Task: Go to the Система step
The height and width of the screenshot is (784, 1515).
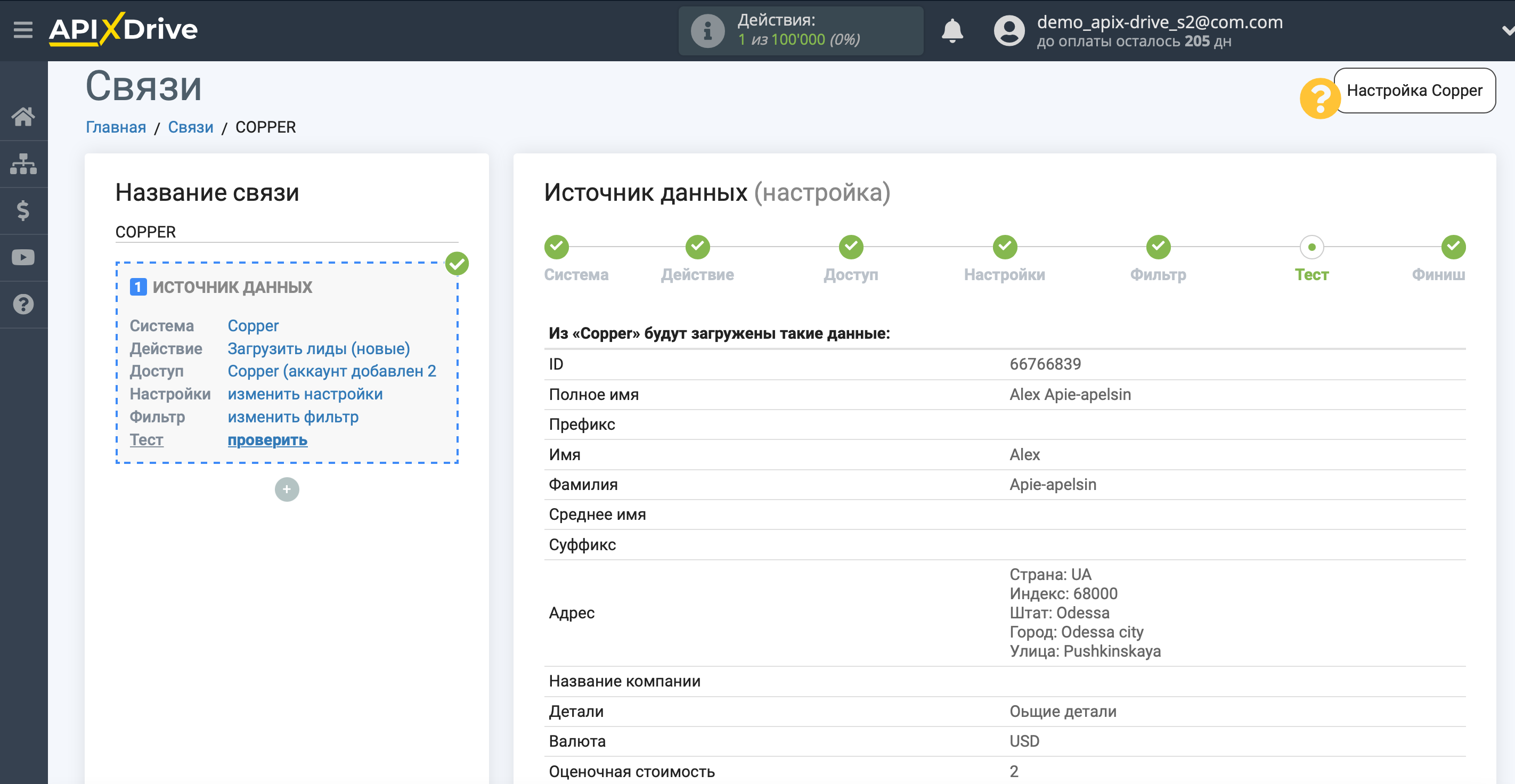Action: pos(556,247)
